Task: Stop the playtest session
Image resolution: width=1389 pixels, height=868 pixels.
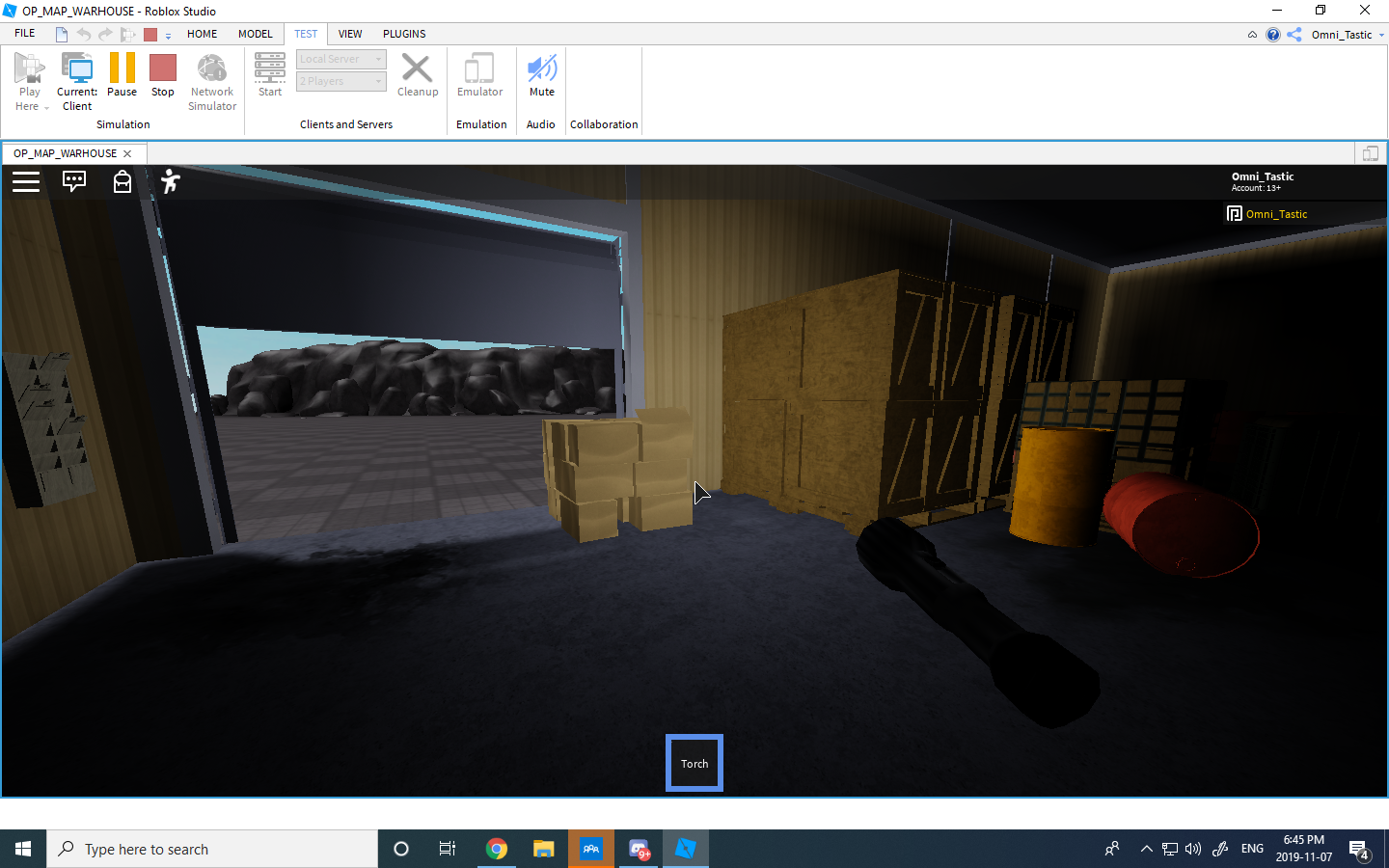Action: point(162,77)
